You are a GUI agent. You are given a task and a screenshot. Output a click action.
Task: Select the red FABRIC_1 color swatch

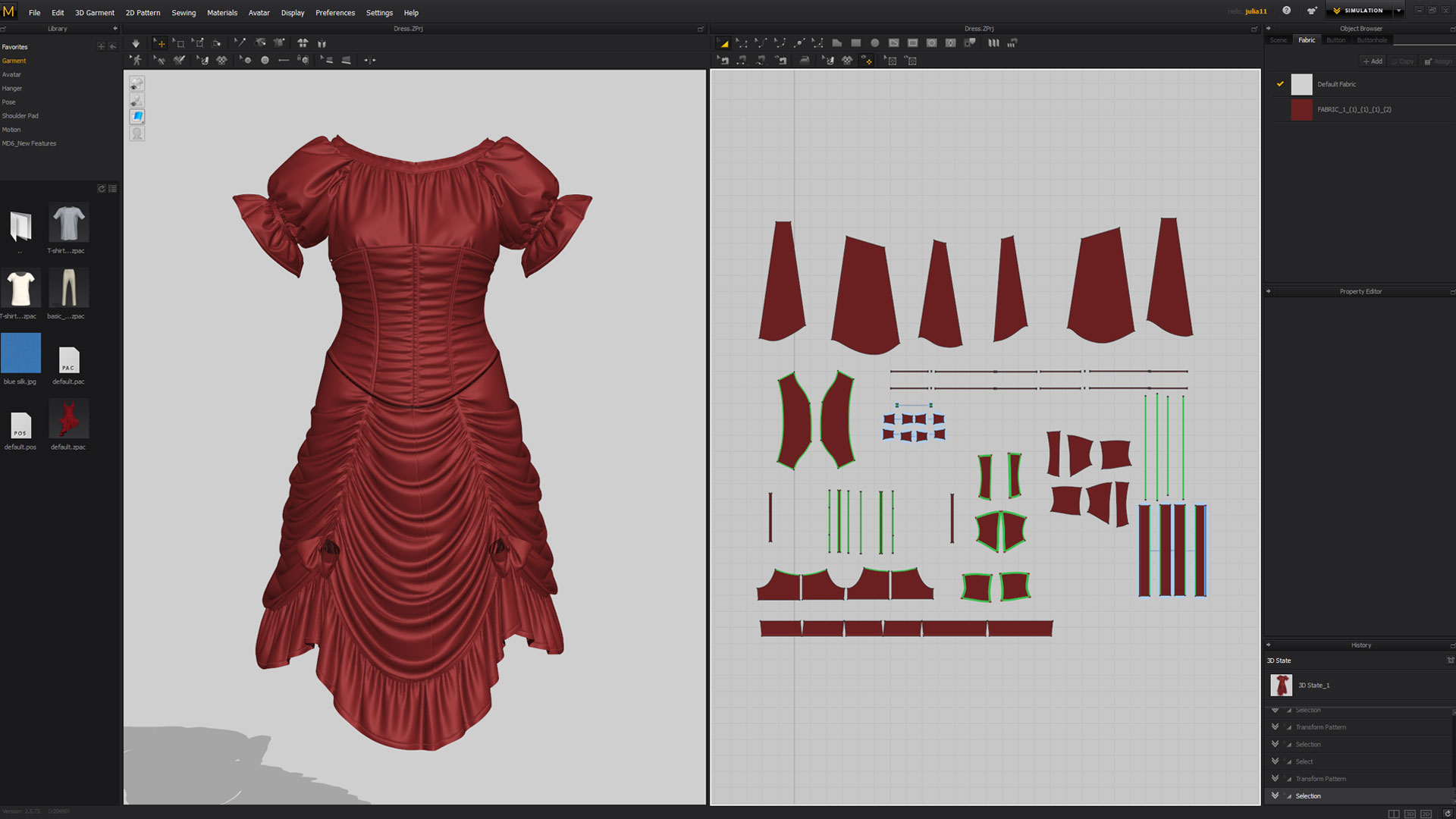click(1301, 110)
